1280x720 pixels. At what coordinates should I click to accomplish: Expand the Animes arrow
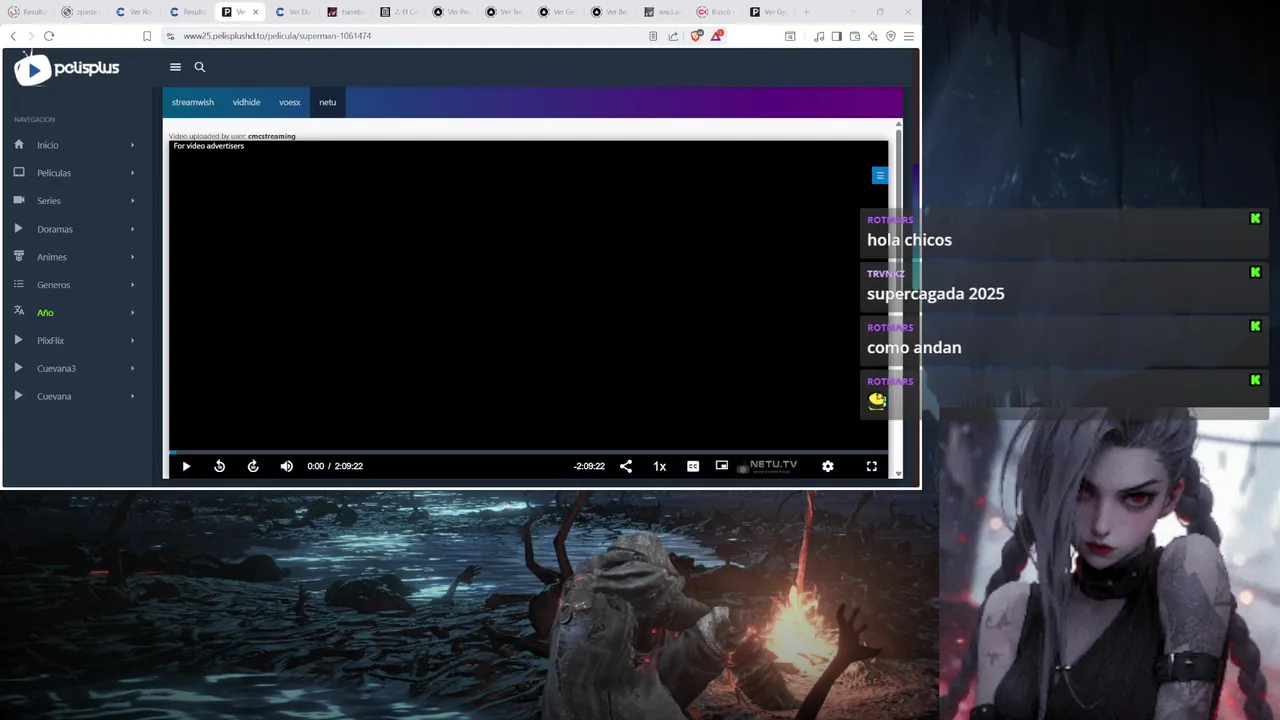pyautogui.click(x=132, y=257)
